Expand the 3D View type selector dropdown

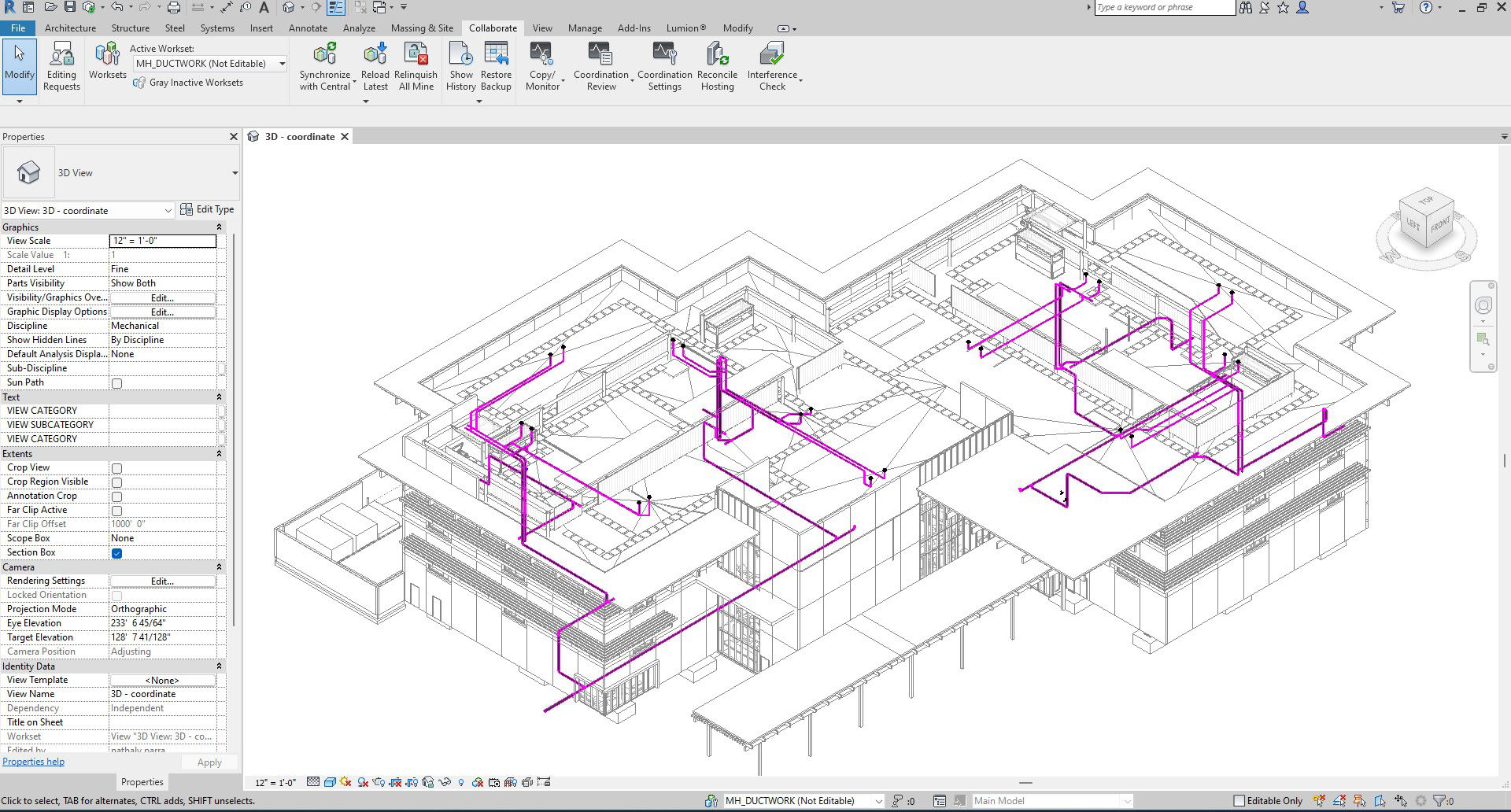(x=235, y=173)
